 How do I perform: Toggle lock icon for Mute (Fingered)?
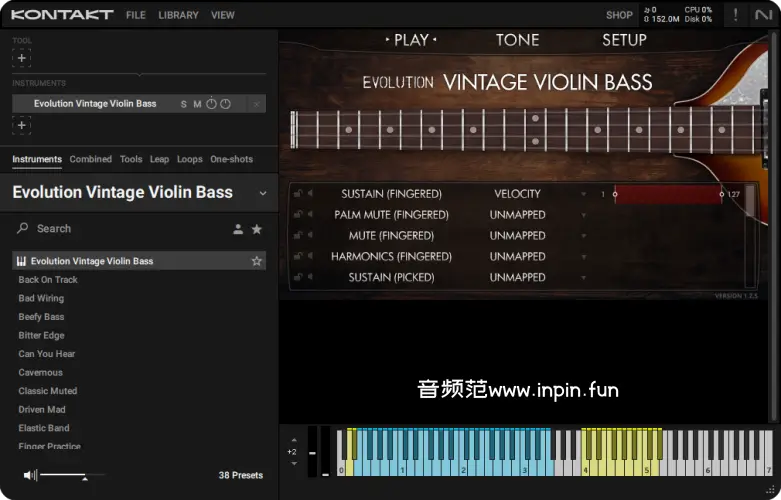click(297, 236)
